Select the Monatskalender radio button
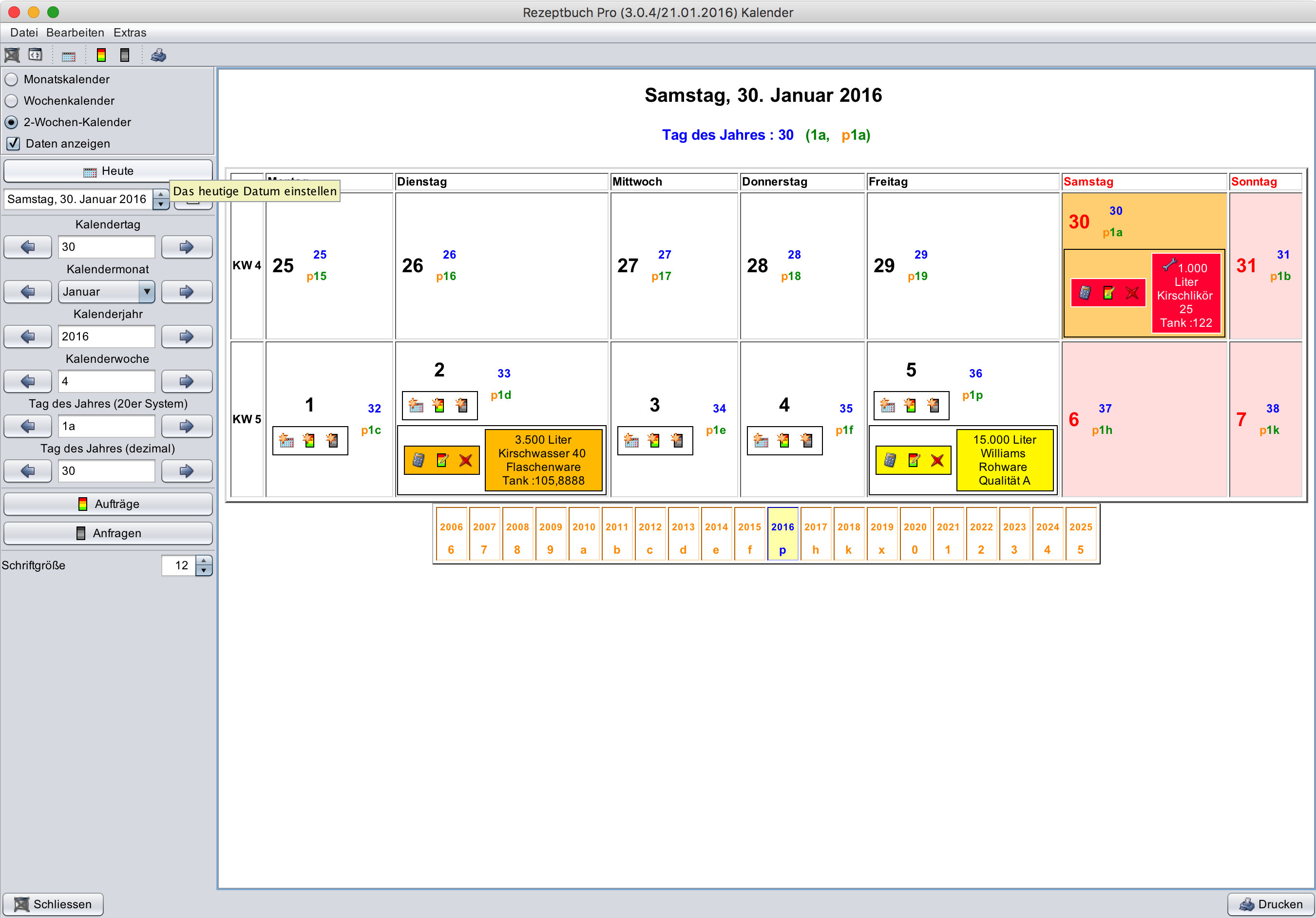This screenshot has width=1316, height=918. point(12,79)
